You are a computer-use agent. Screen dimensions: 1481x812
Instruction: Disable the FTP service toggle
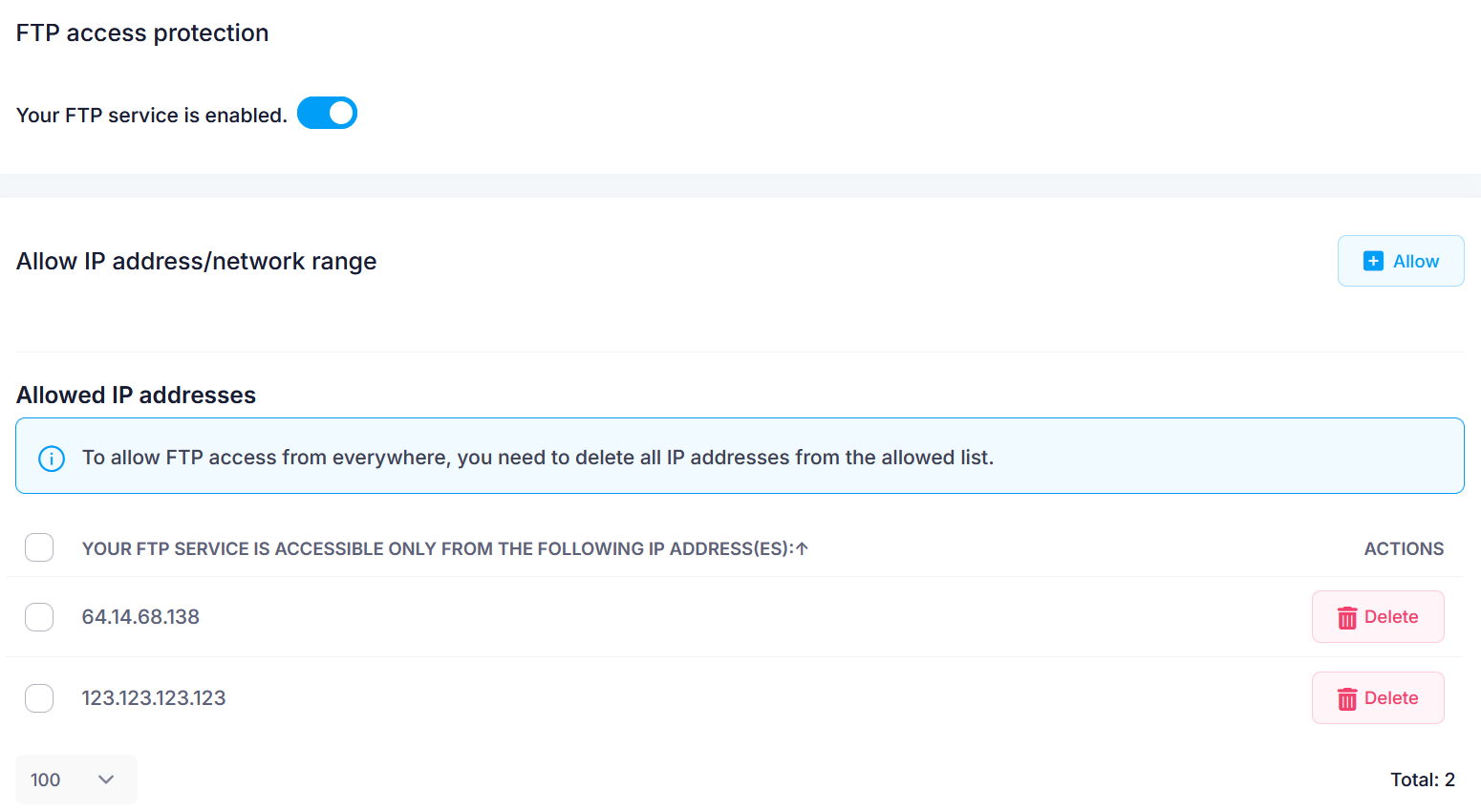click(327, 113)
